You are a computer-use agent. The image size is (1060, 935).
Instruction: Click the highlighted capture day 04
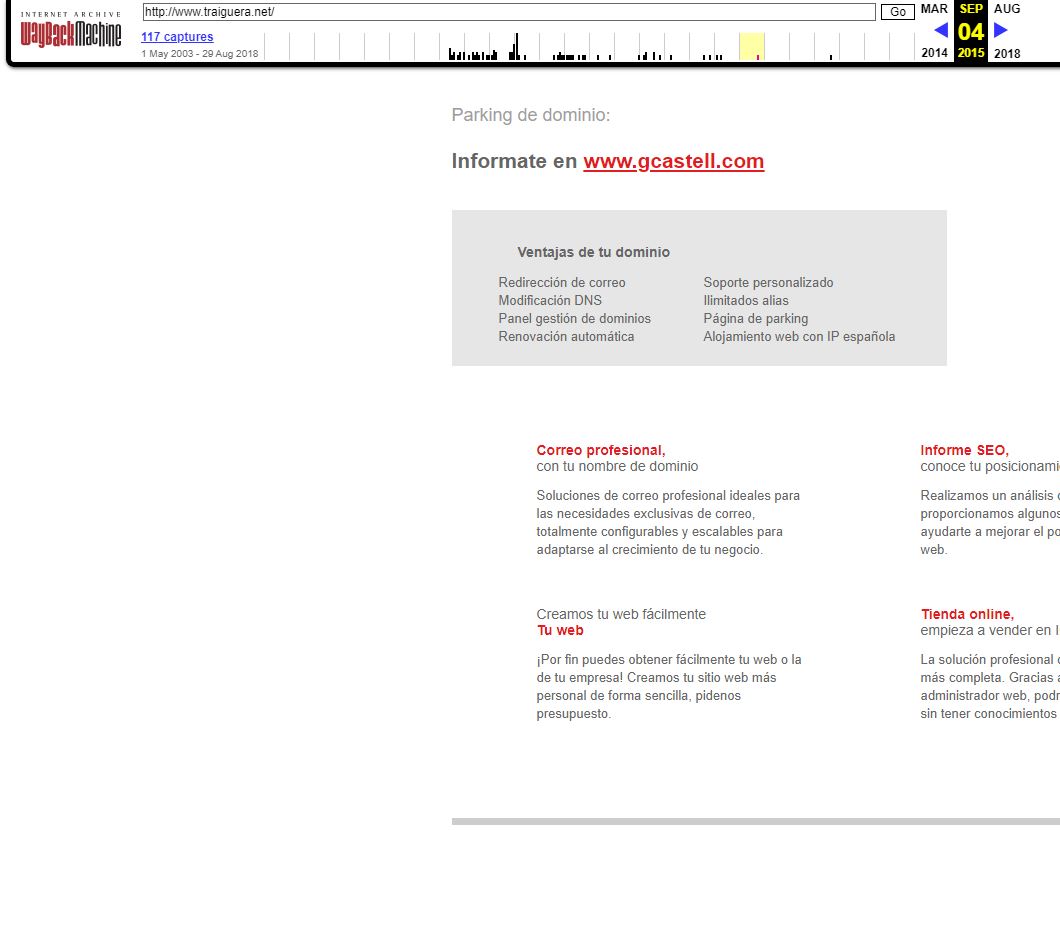click(970, 31)
